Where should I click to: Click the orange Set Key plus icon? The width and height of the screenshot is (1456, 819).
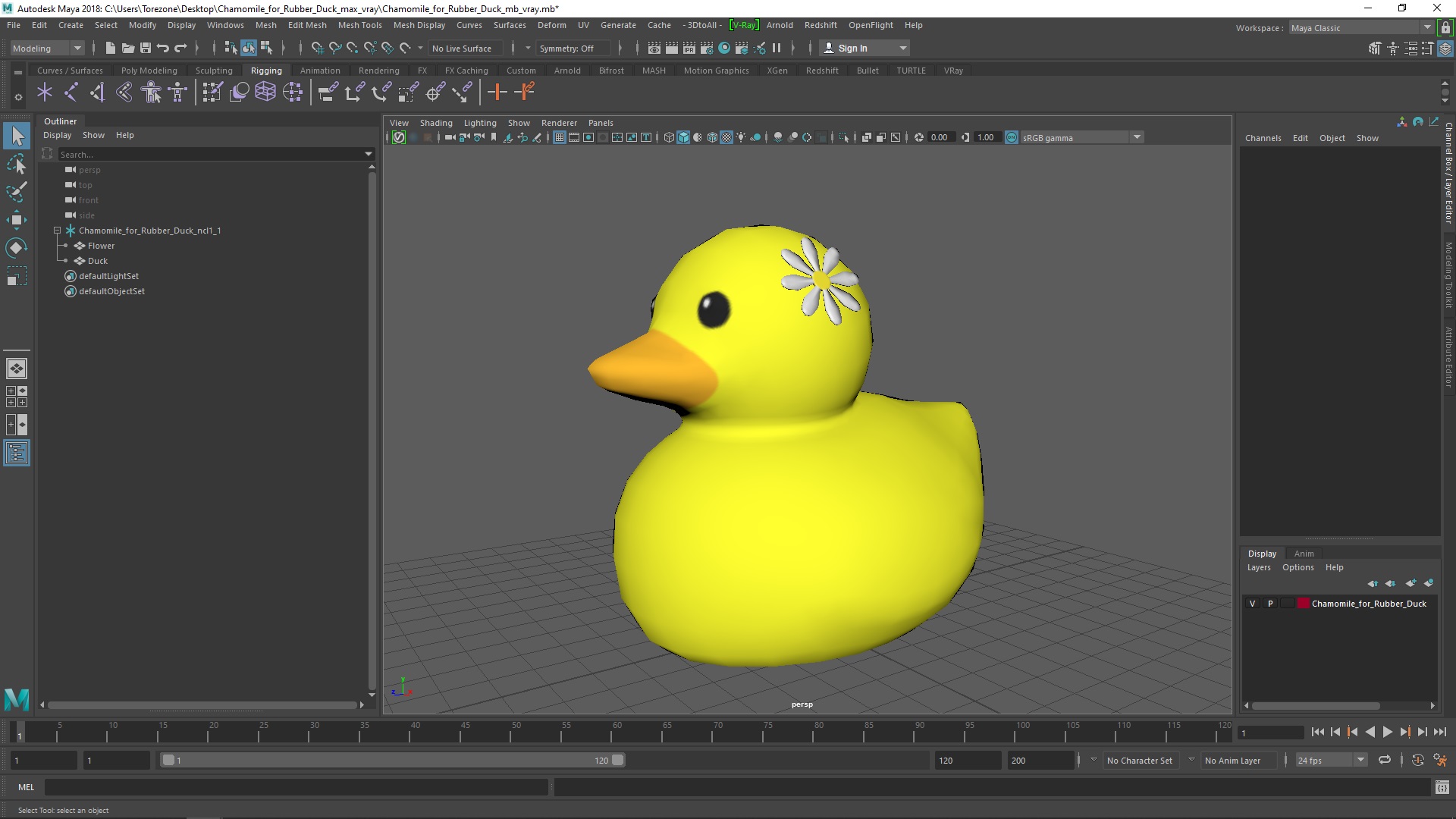tap(497, 93)
